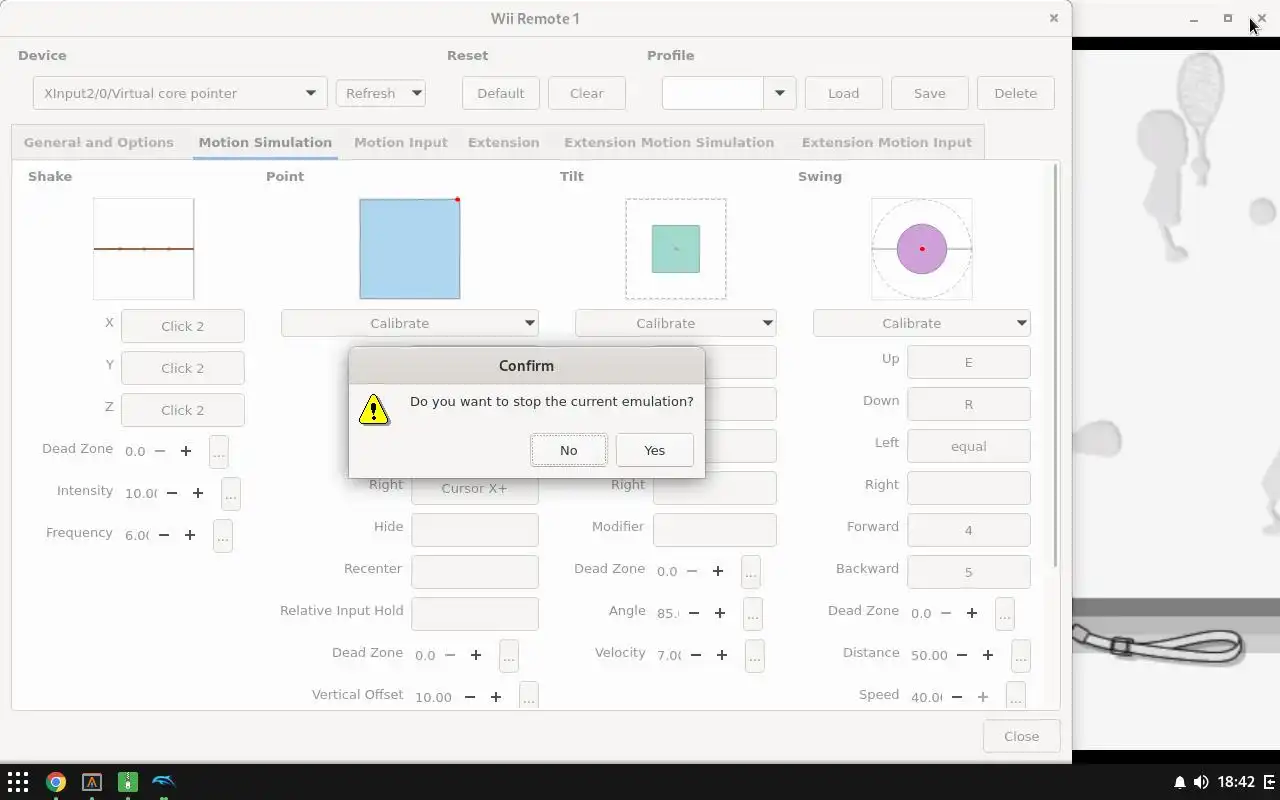Click the Point Recenter mapping button
Viewport: 1280px width, 800px height.
[x=475, y=572]
